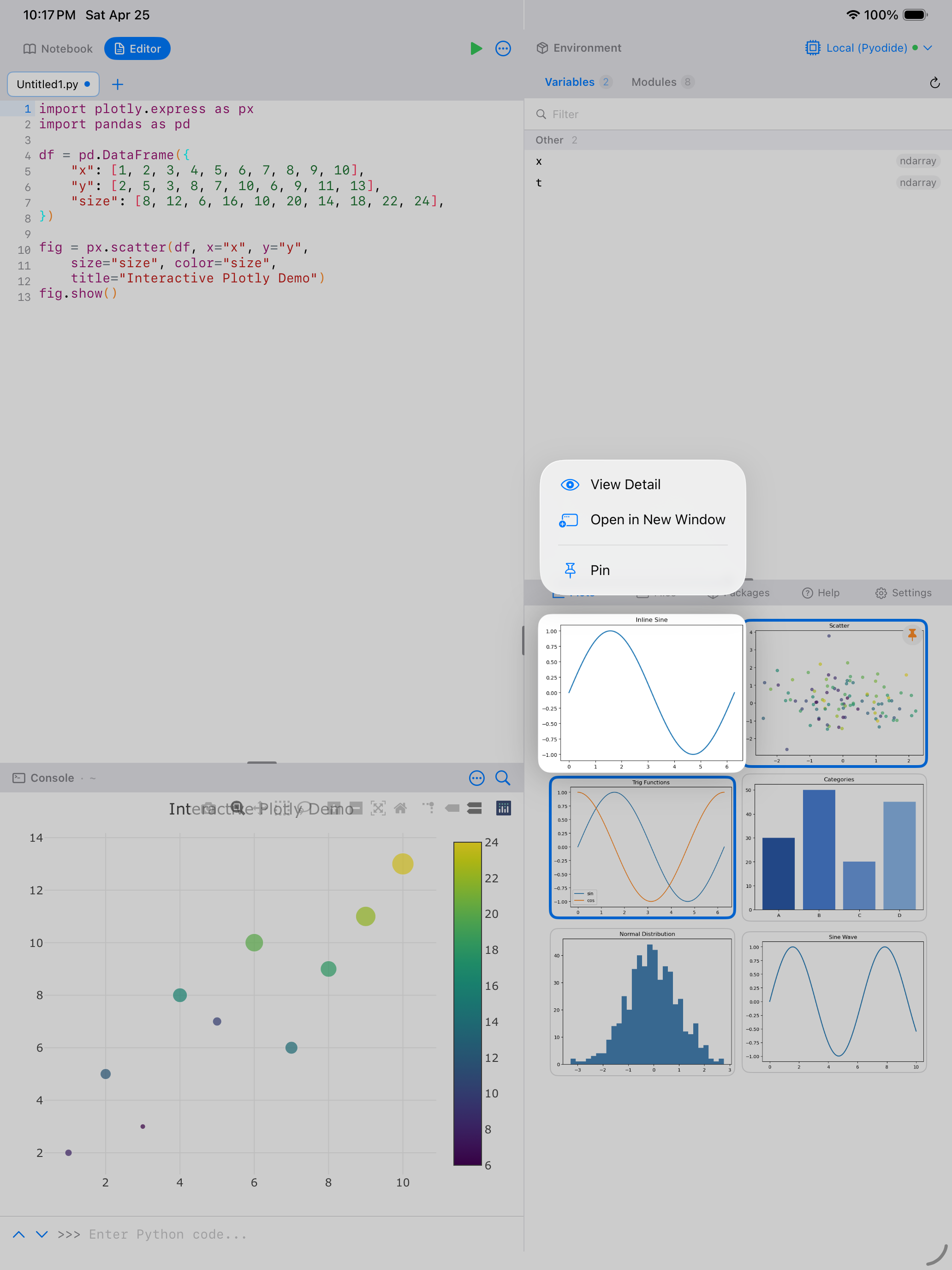Switch to Notebook mode

[x=58, y=49]
